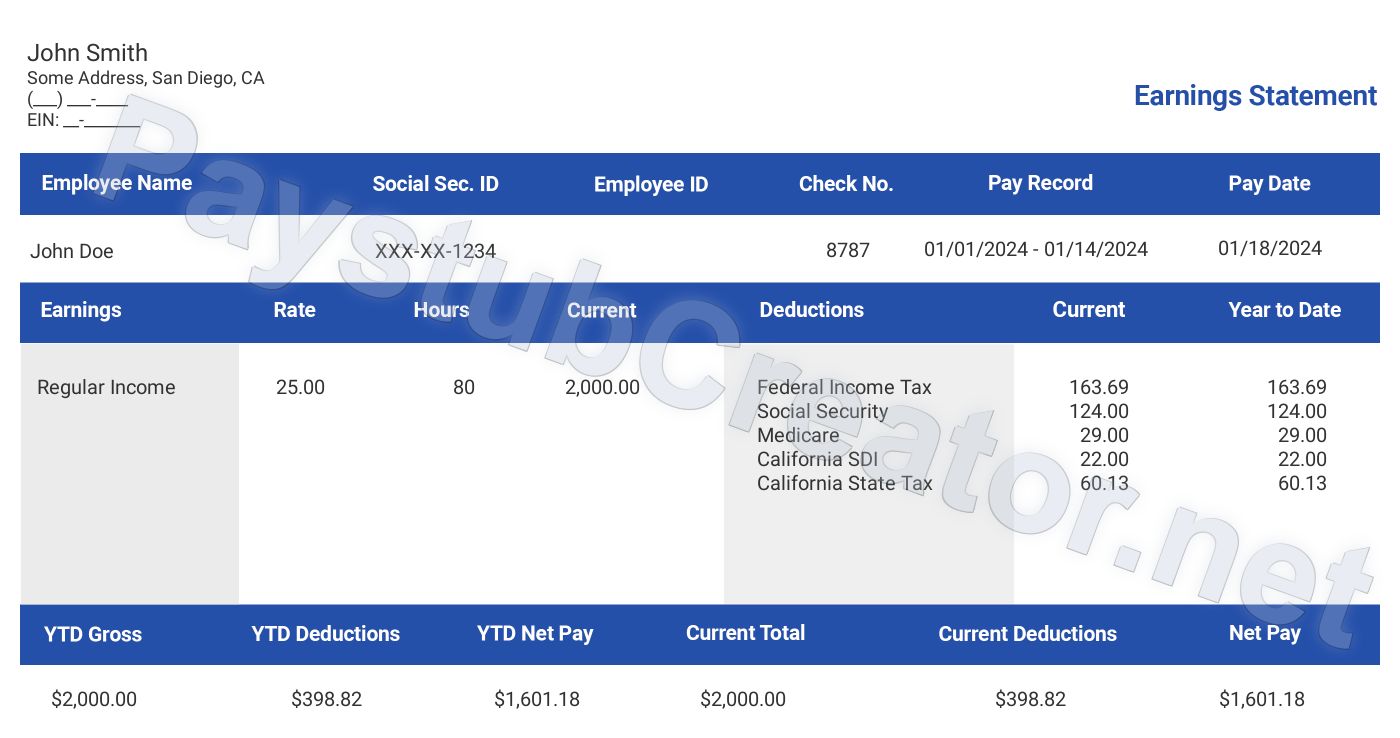Click the "Medicare" deduction label
Image resolution: width=1400 pixels, height=738 pixels.
point(798,435)
